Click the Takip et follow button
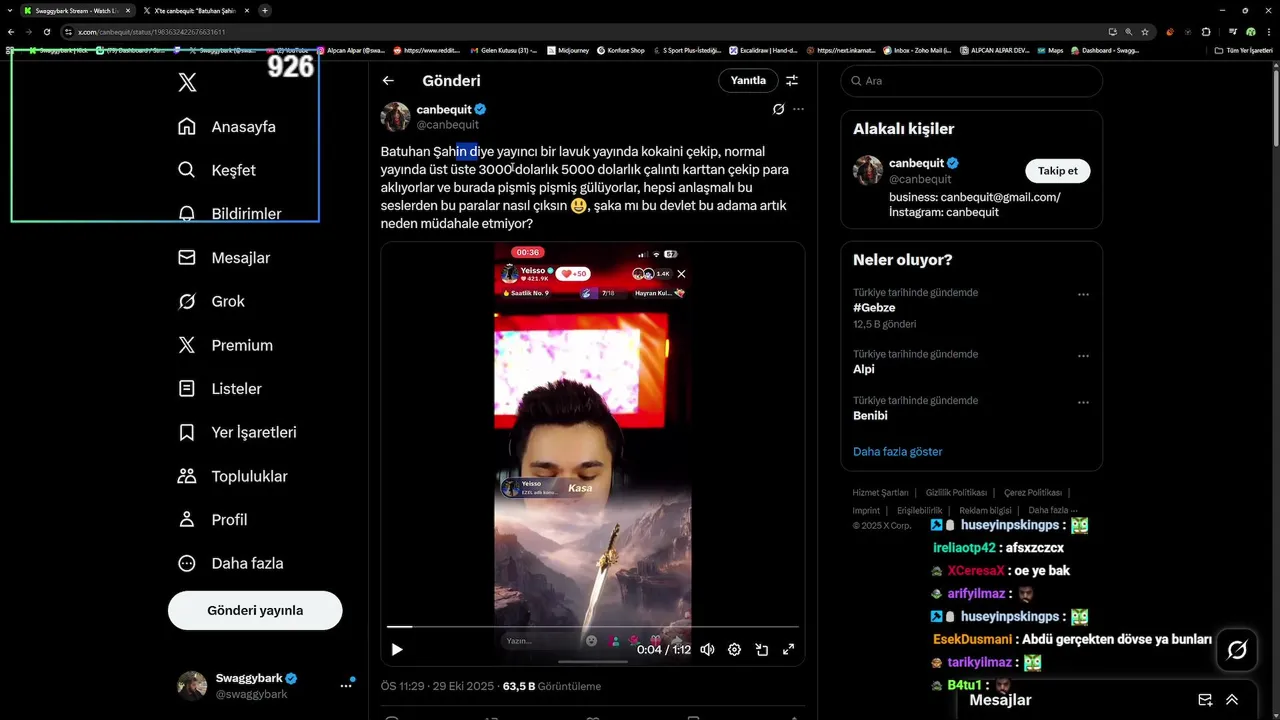Viewport: 1280px width, 720px height. (1057, 171)
